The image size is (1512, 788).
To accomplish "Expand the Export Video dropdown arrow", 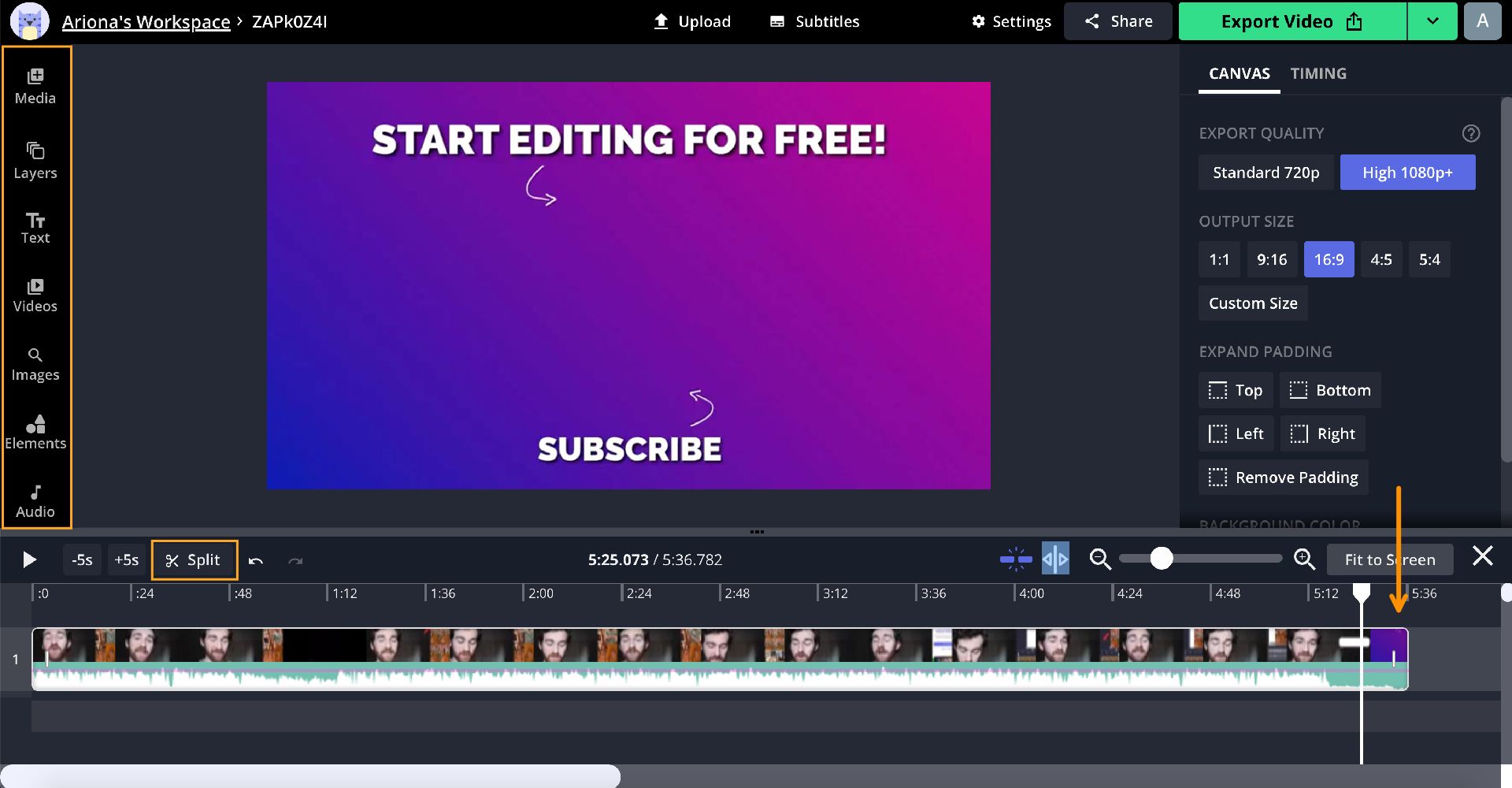I will (x=1432, y=21).
